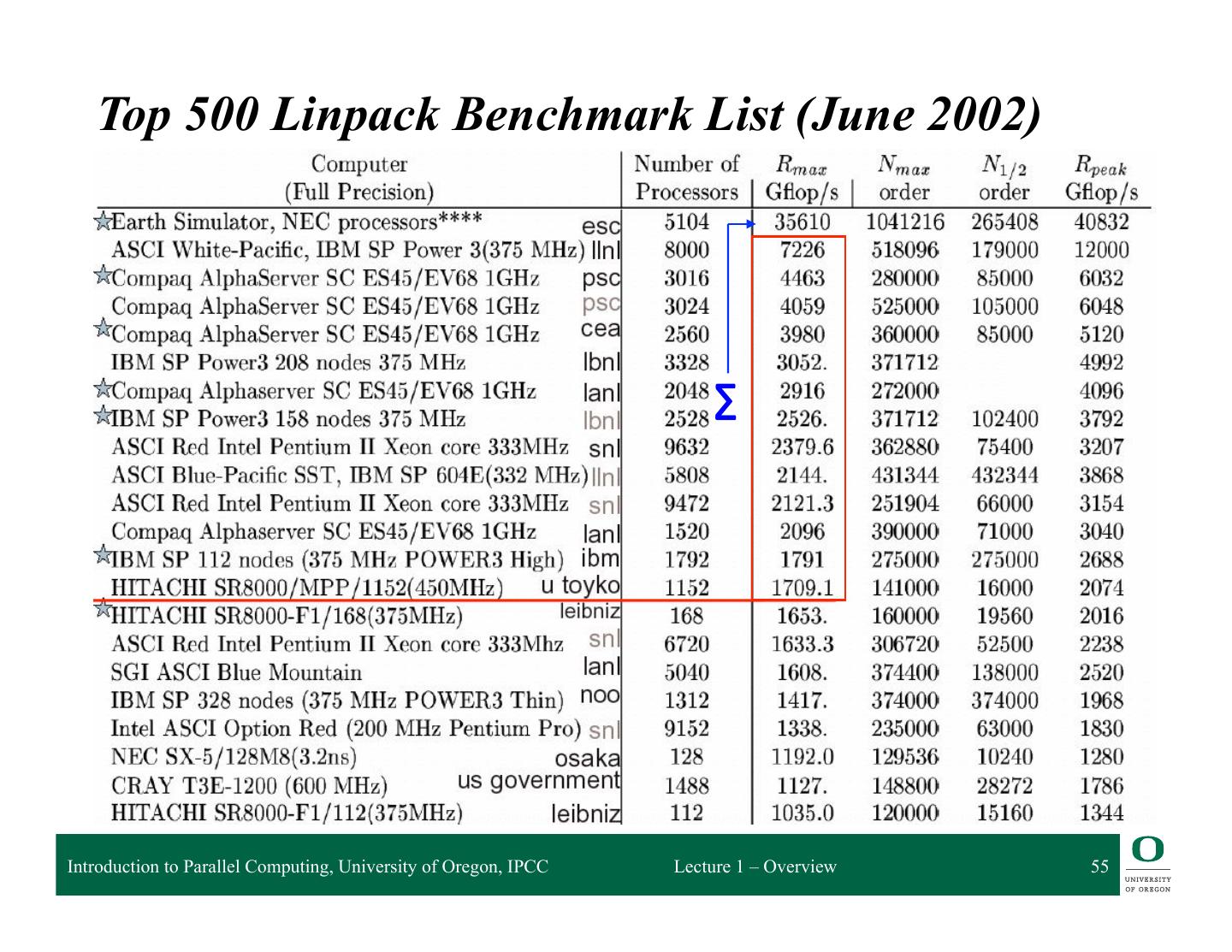Select the Rmax value 7226 in the red box
This screenshot has width=1232, height=952.
pos(802,250)
